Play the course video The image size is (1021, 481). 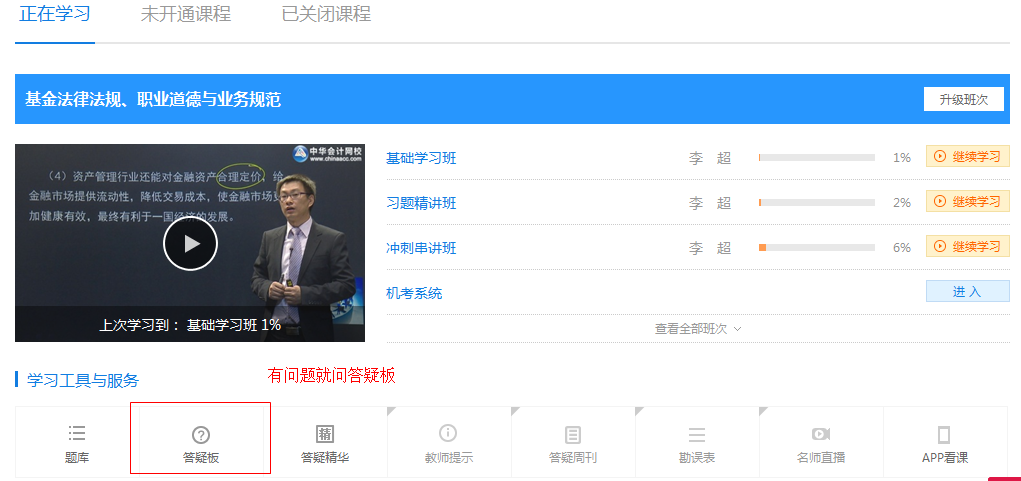[x=190, y=243]
